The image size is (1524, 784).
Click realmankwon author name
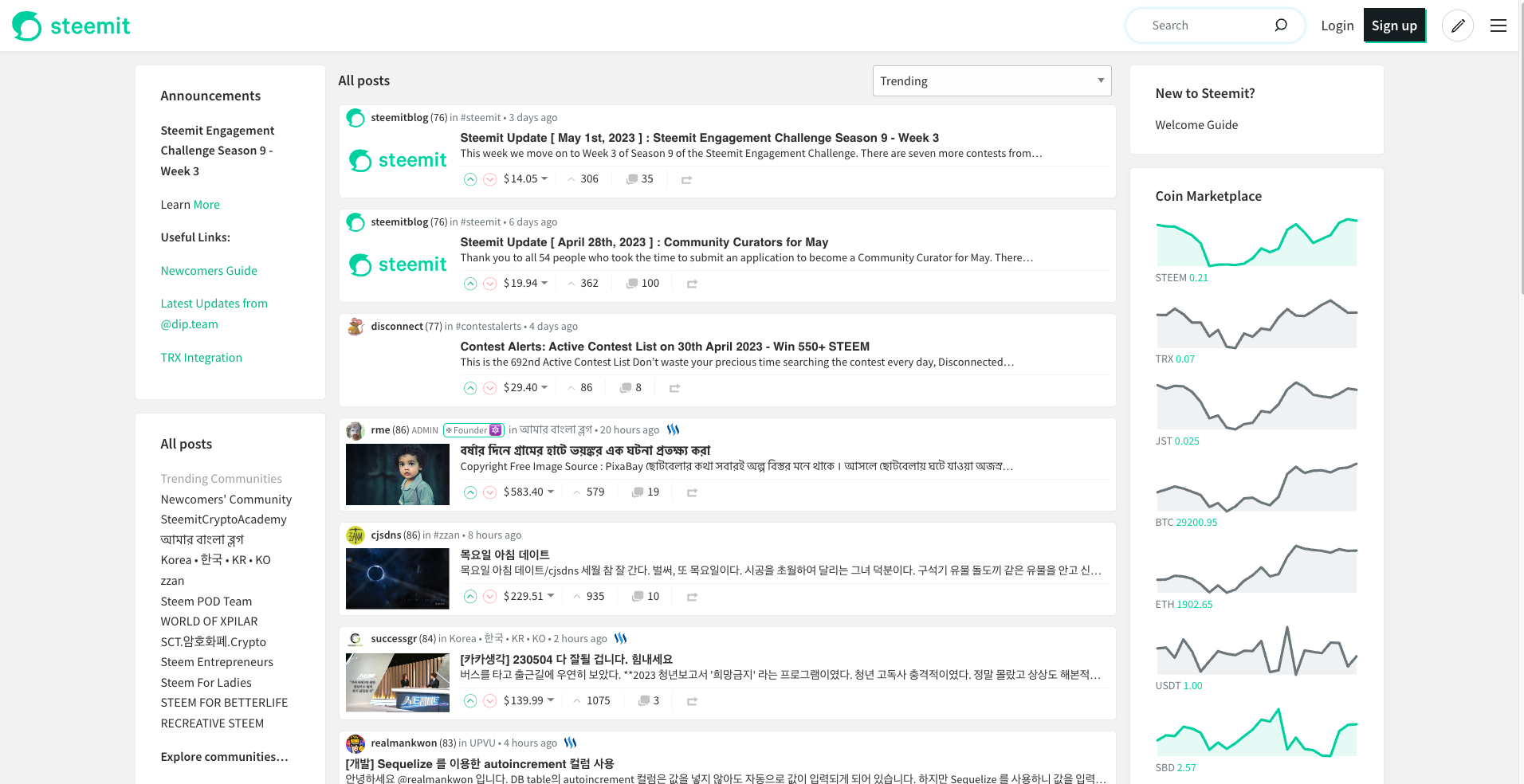[403, 743]
